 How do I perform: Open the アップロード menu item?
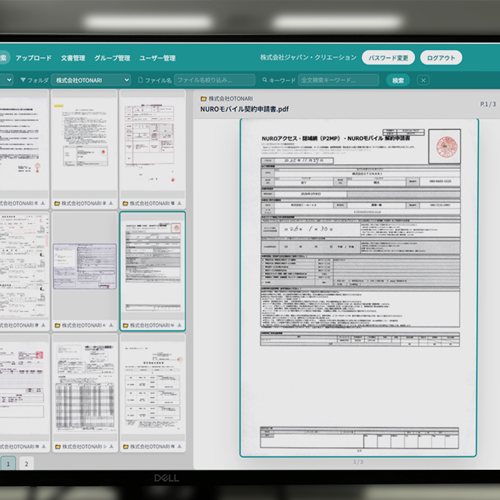click(33, 58)
